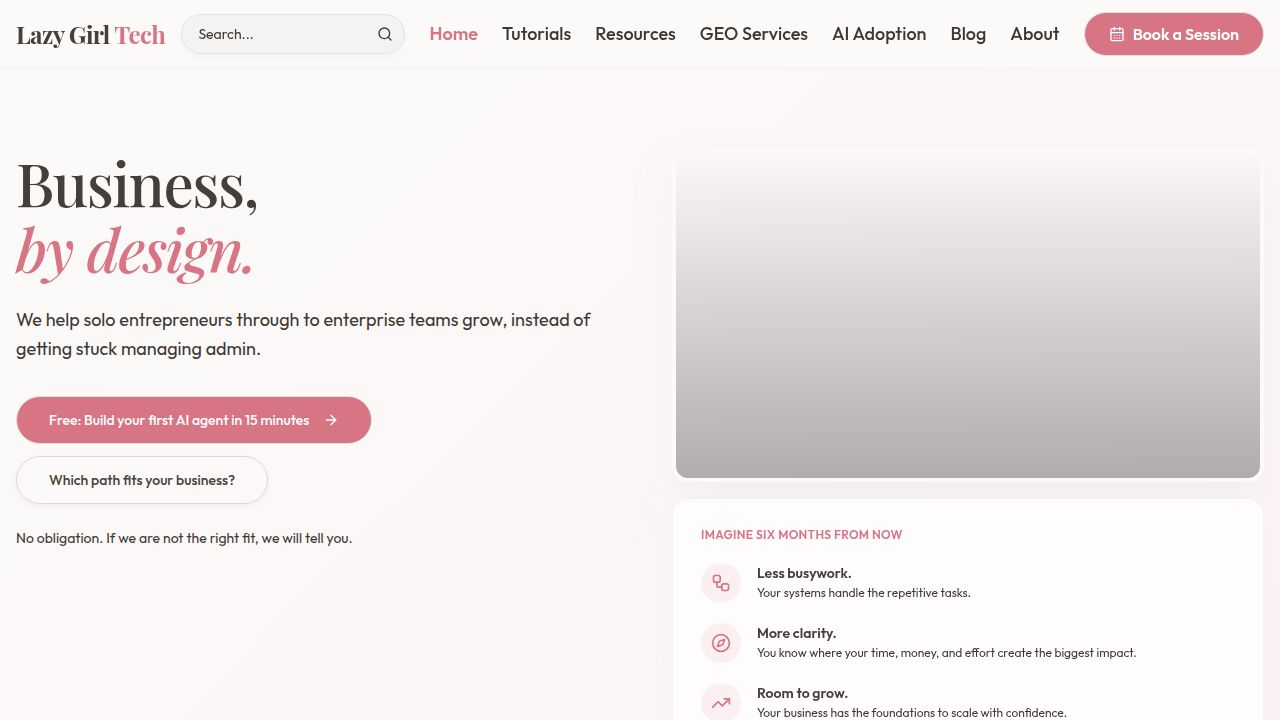1280x720 pixels.
Task: Open the About page
Action: (1035, 34)
